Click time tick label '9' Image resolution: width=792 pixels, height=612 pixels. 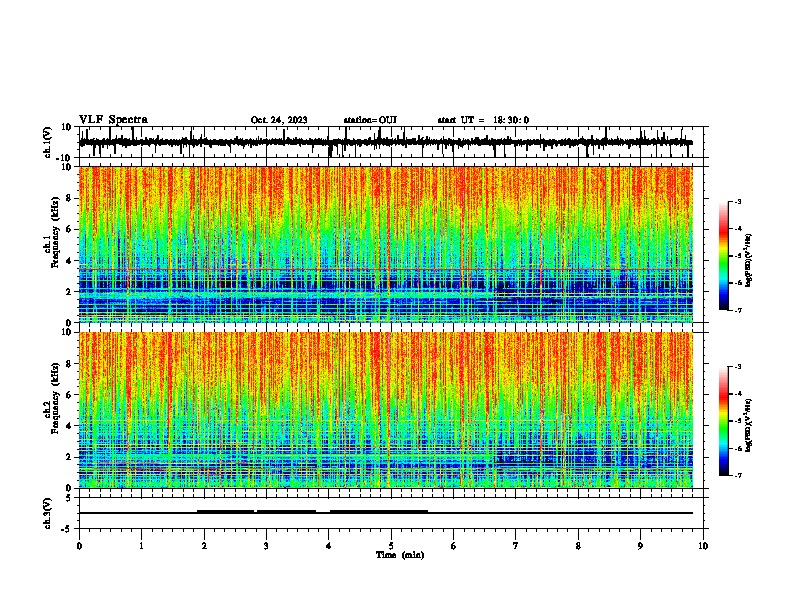coord(640,545)
